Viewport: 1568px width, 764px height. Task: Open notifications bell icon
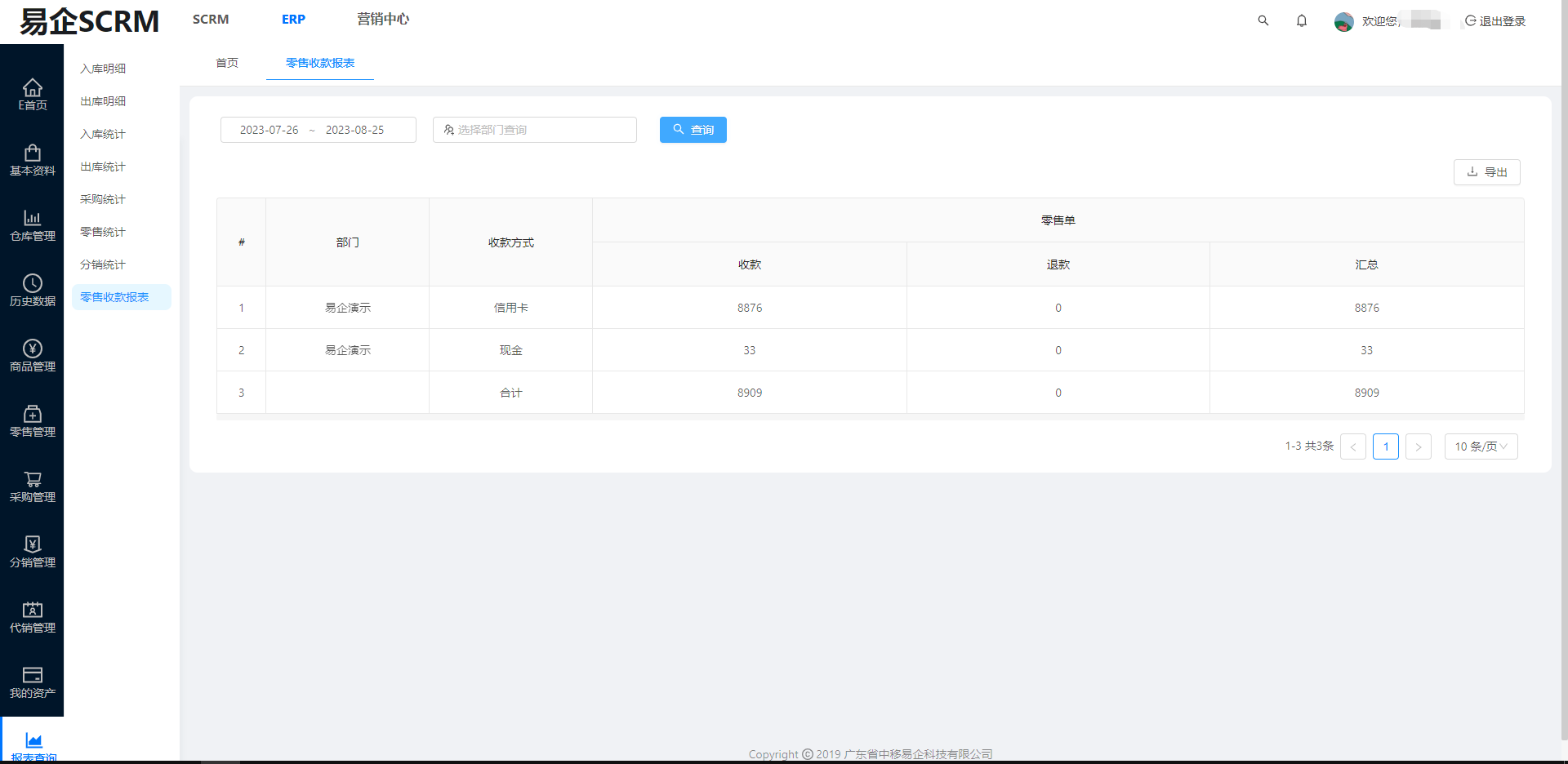(x=1302, y=20)
